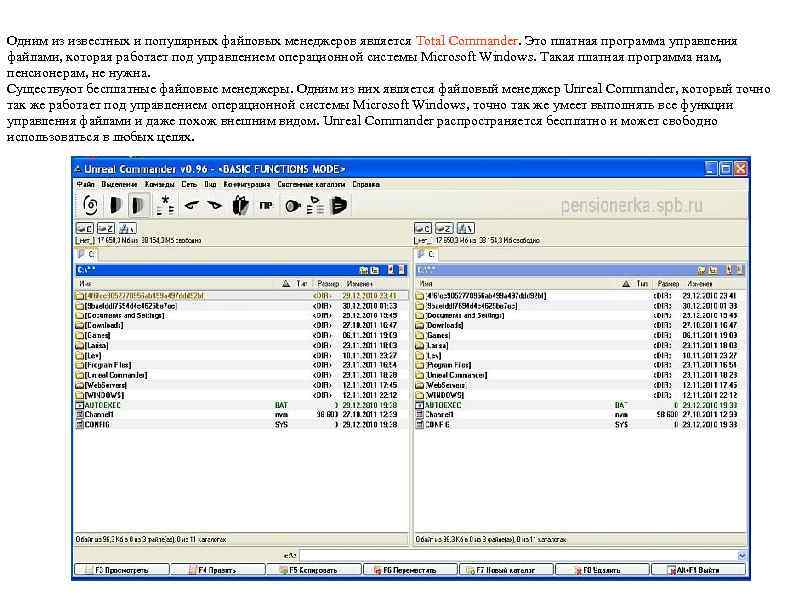This screenshot has width=794, height=595.
Task: Open Конфигурация menu
Action: pos(247,184)
